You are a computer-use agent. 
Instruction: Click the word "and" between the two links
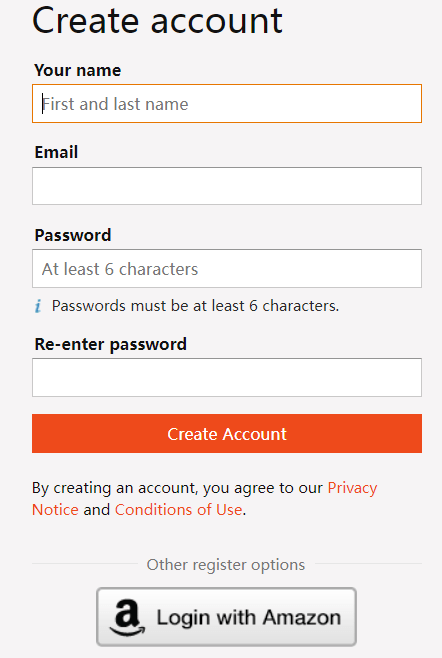pos(97,509)
